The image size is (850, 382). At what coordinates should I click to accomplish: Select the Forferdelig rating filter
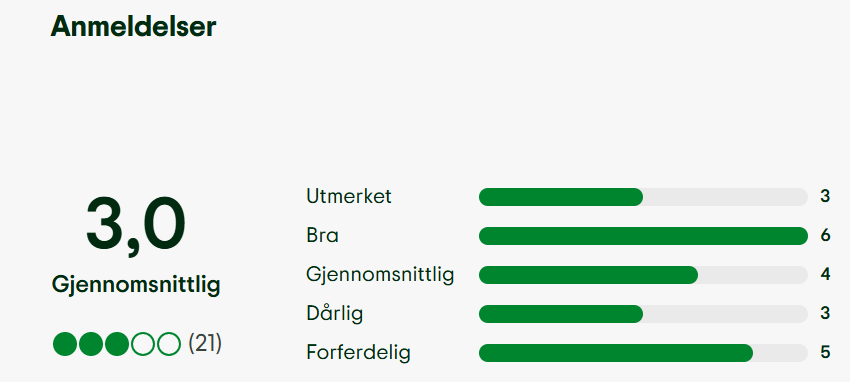pos(358,353)
